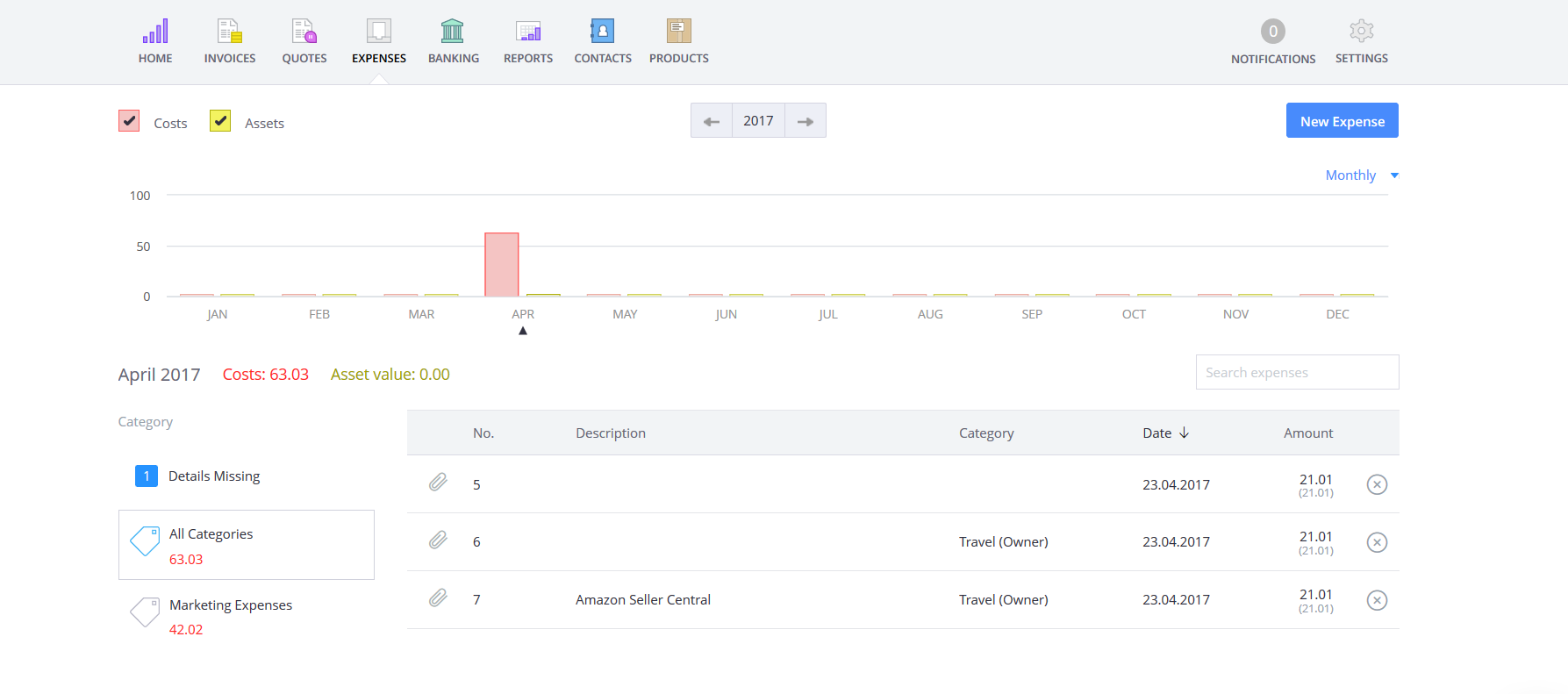The image size is (1568, 694).
Task: Expand the Monthly period dropdown
Action: click(x=1362, y=175)
